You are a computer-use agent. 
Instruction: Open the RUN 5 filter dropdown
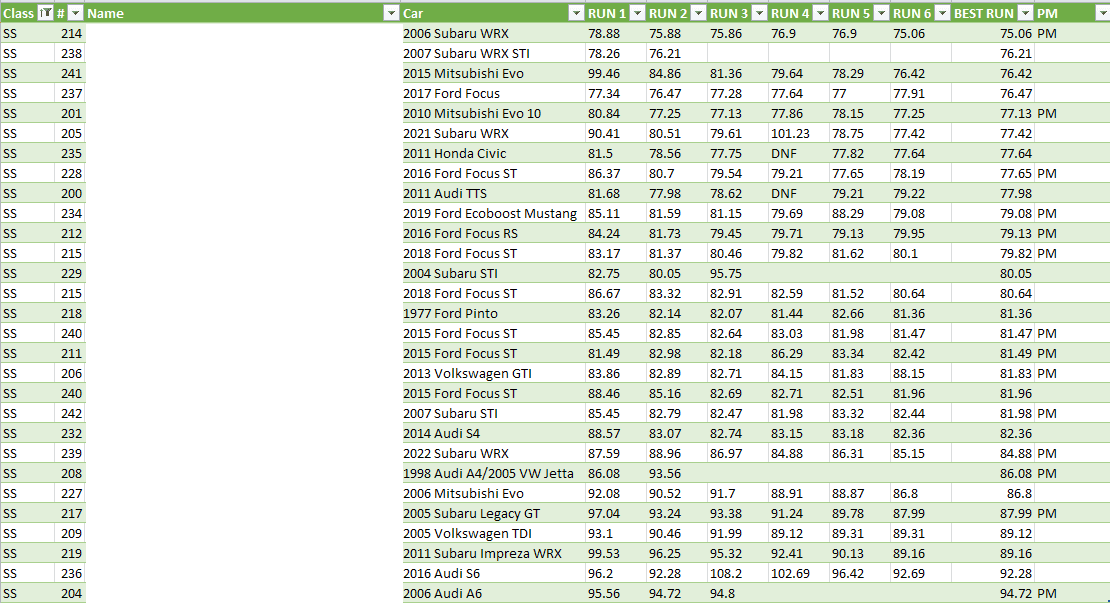[x=881, y=13]
